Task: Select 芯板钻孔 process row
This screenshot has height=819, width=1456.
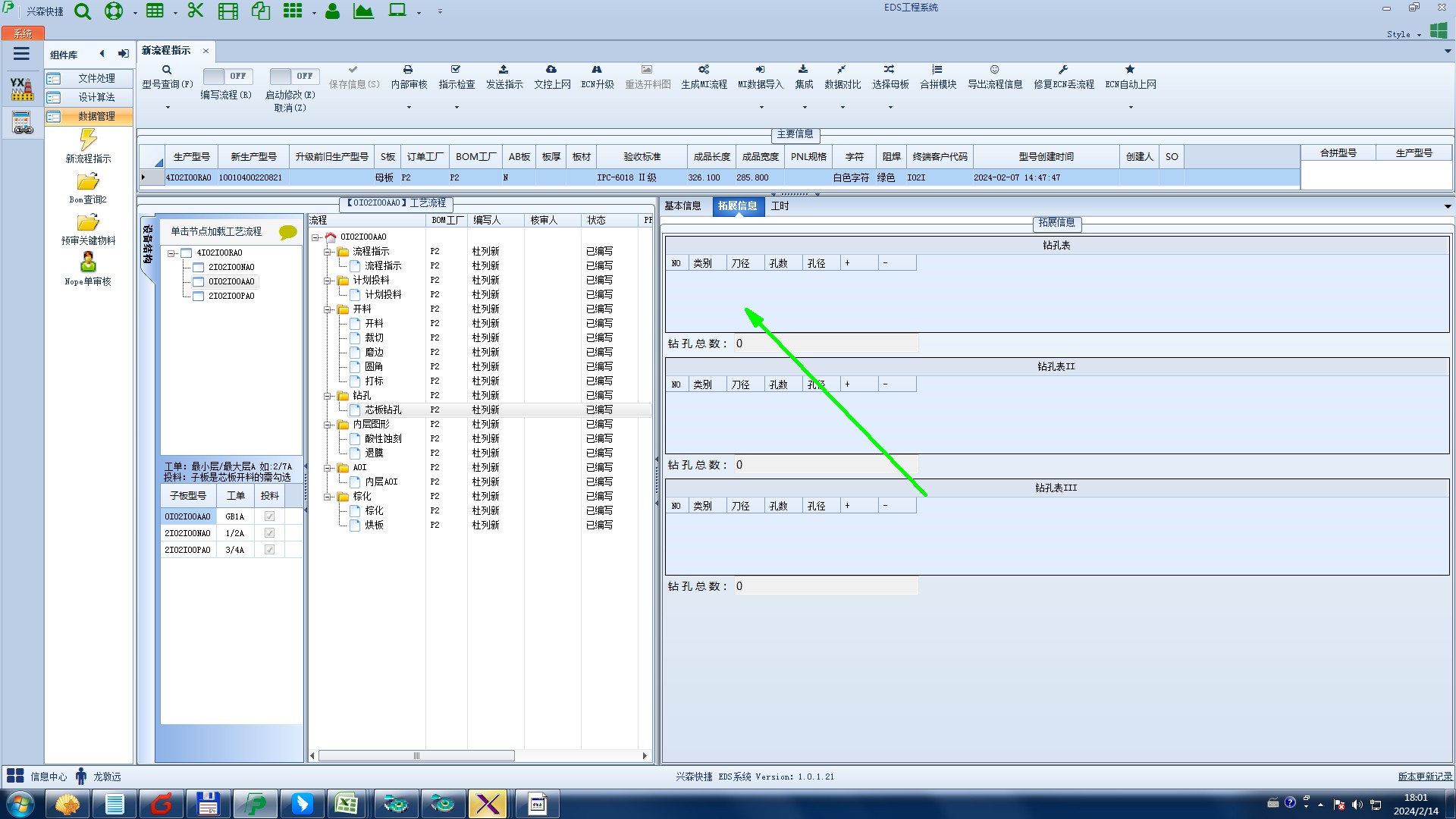Action: (480, 410)
